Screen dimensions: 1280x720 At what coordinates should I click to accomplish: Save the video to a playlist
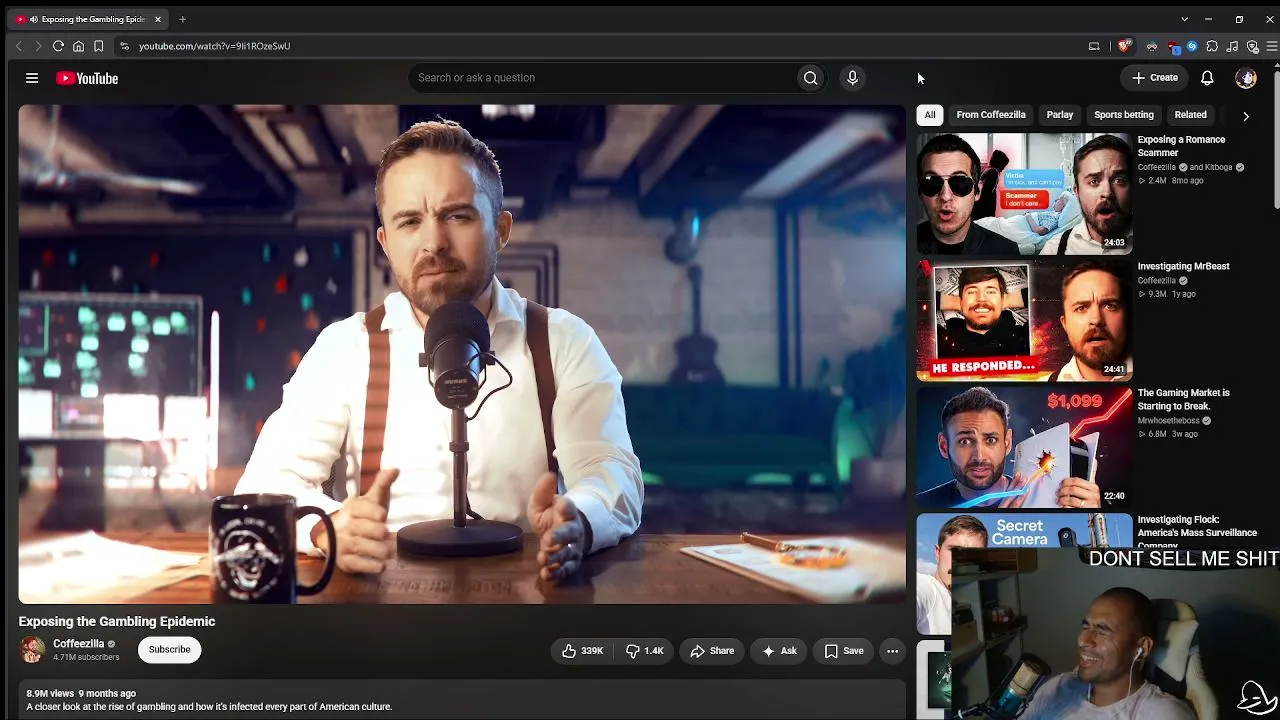click(844, 651)
